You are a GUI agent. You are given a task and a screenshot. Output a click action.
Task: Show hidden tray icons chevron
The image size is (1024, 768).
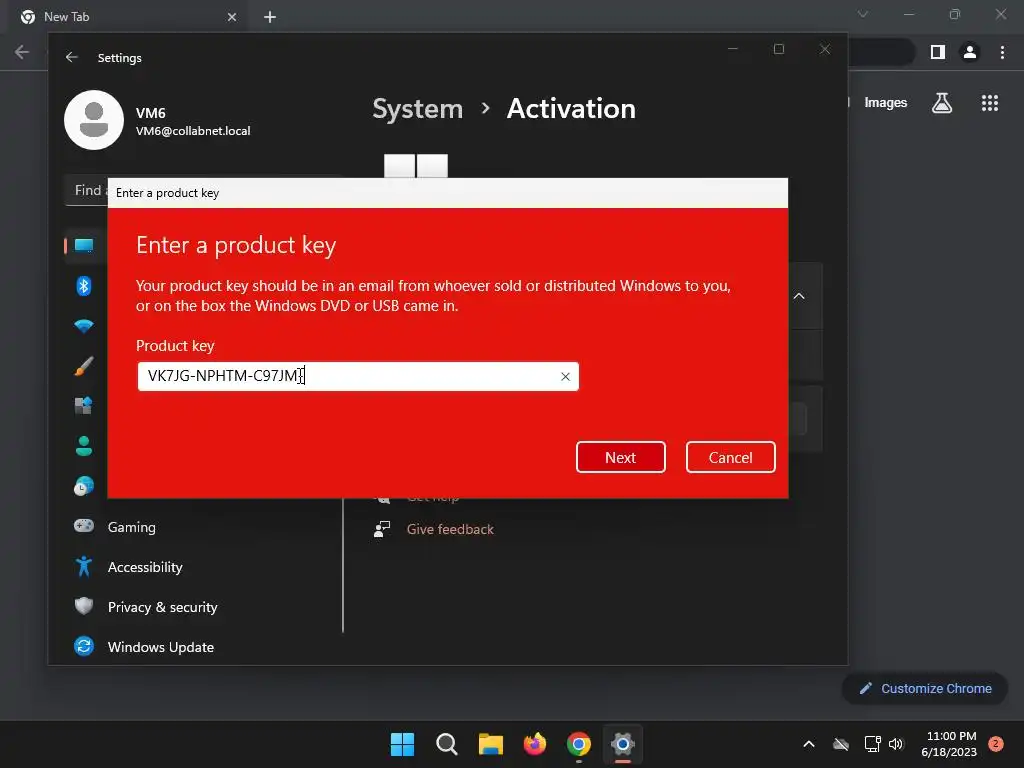click(808, 744)
